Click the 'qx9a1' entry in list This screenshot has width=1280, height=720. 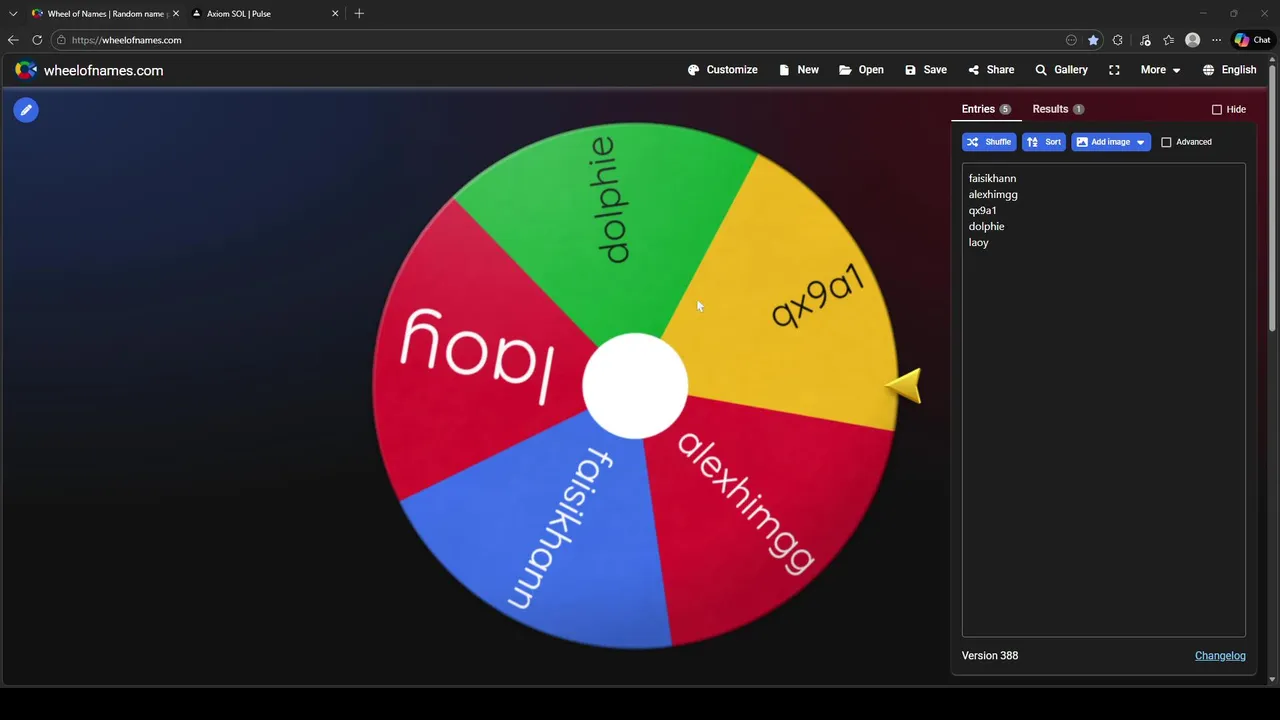coord(982,210)
